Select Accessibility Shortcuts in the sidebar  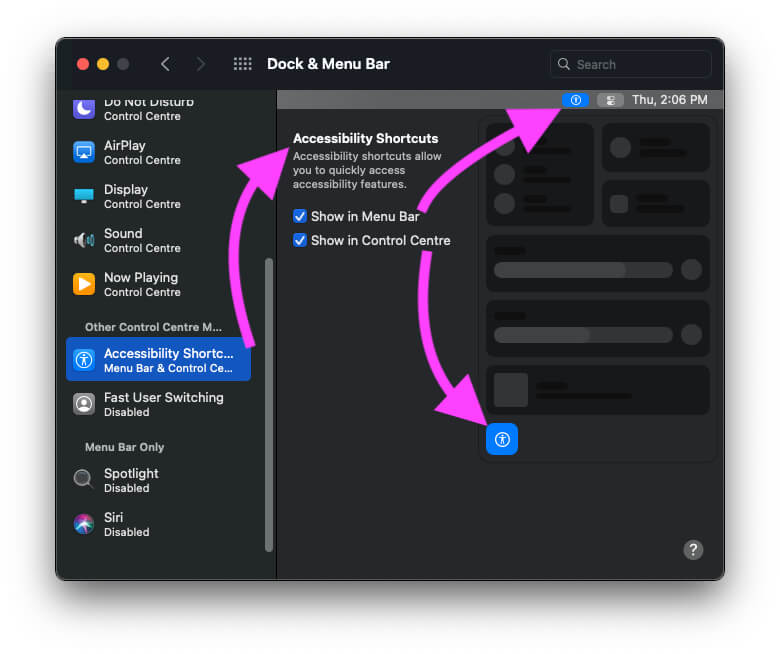(x=158, y=360)
